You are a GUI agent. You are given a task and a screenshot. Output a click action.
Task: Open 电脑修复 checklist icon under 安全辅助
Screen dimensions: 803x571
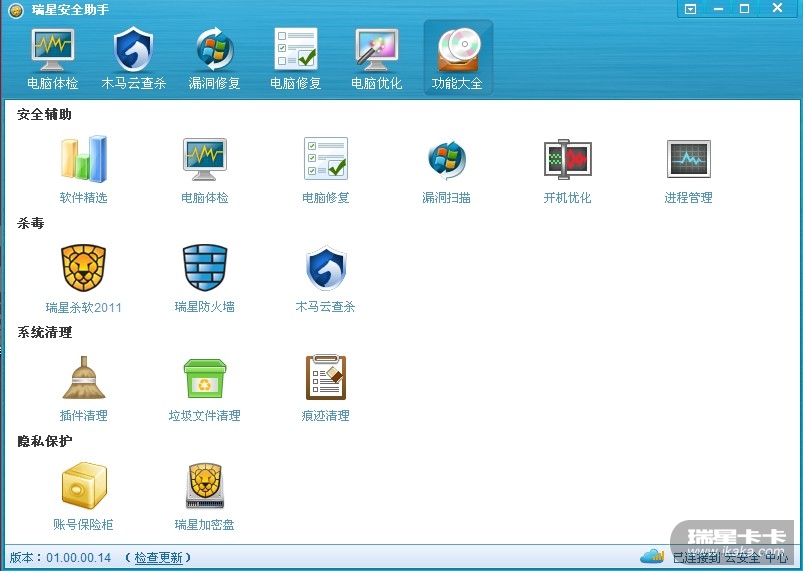click(326, 158)
